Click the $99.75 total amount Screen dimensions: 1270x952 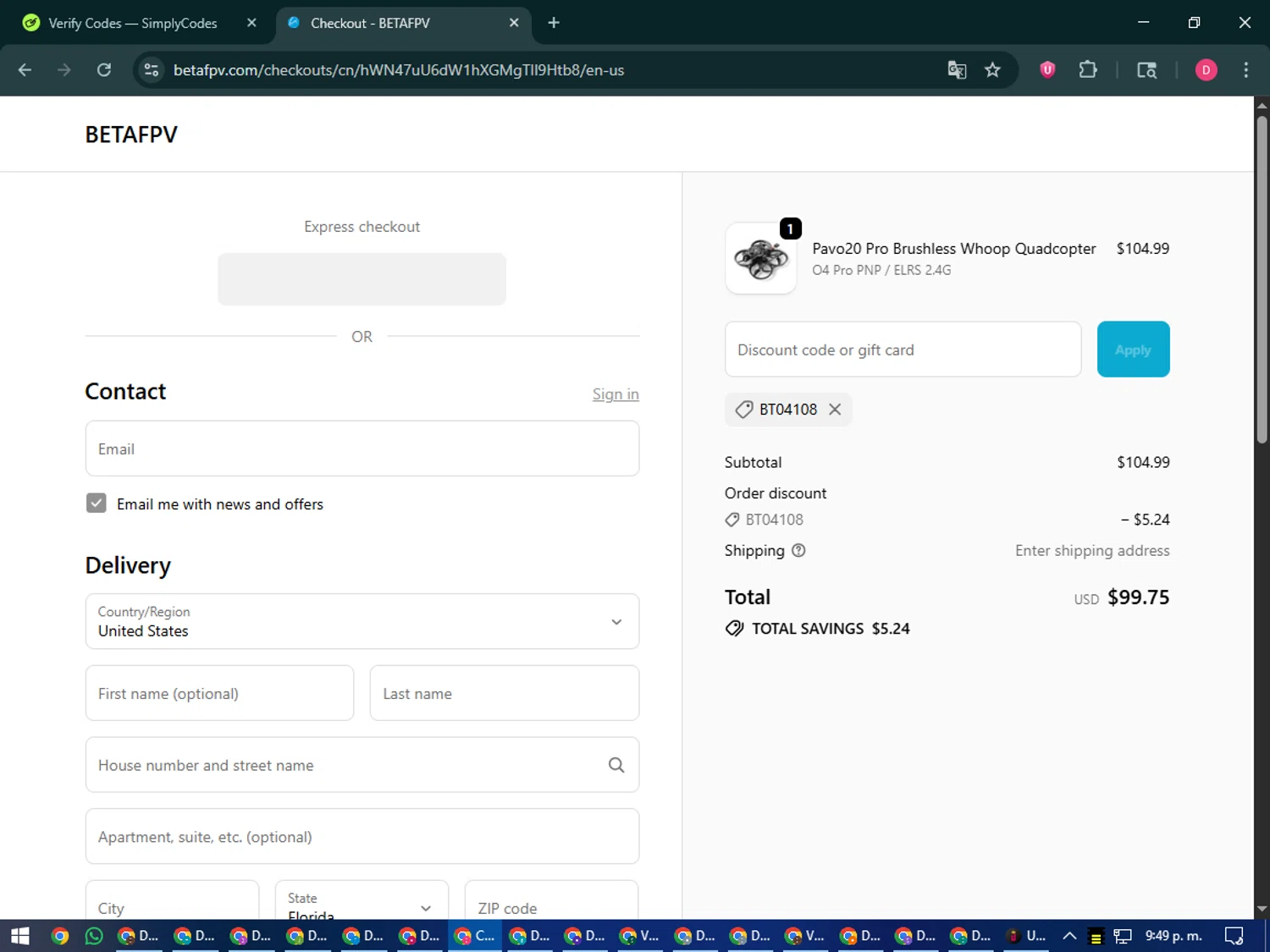click(1138, 597)
